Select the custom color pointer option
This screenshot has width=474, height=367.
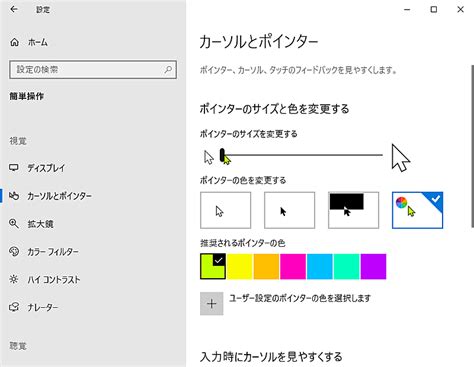click(x=417, y=210)
